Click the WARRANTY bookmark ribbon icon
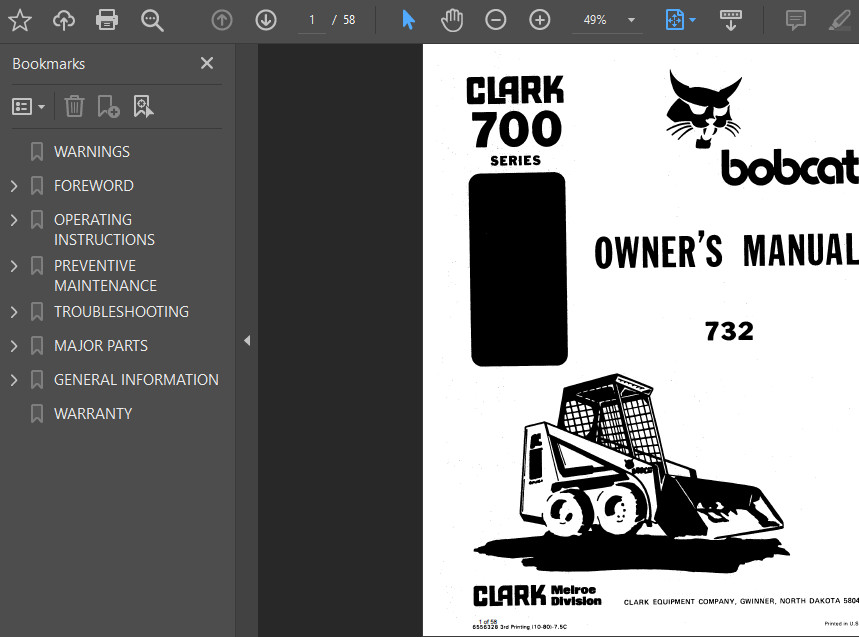Image resolution: width=859 pixels, height=637 pixels. [x=37, y=414]
